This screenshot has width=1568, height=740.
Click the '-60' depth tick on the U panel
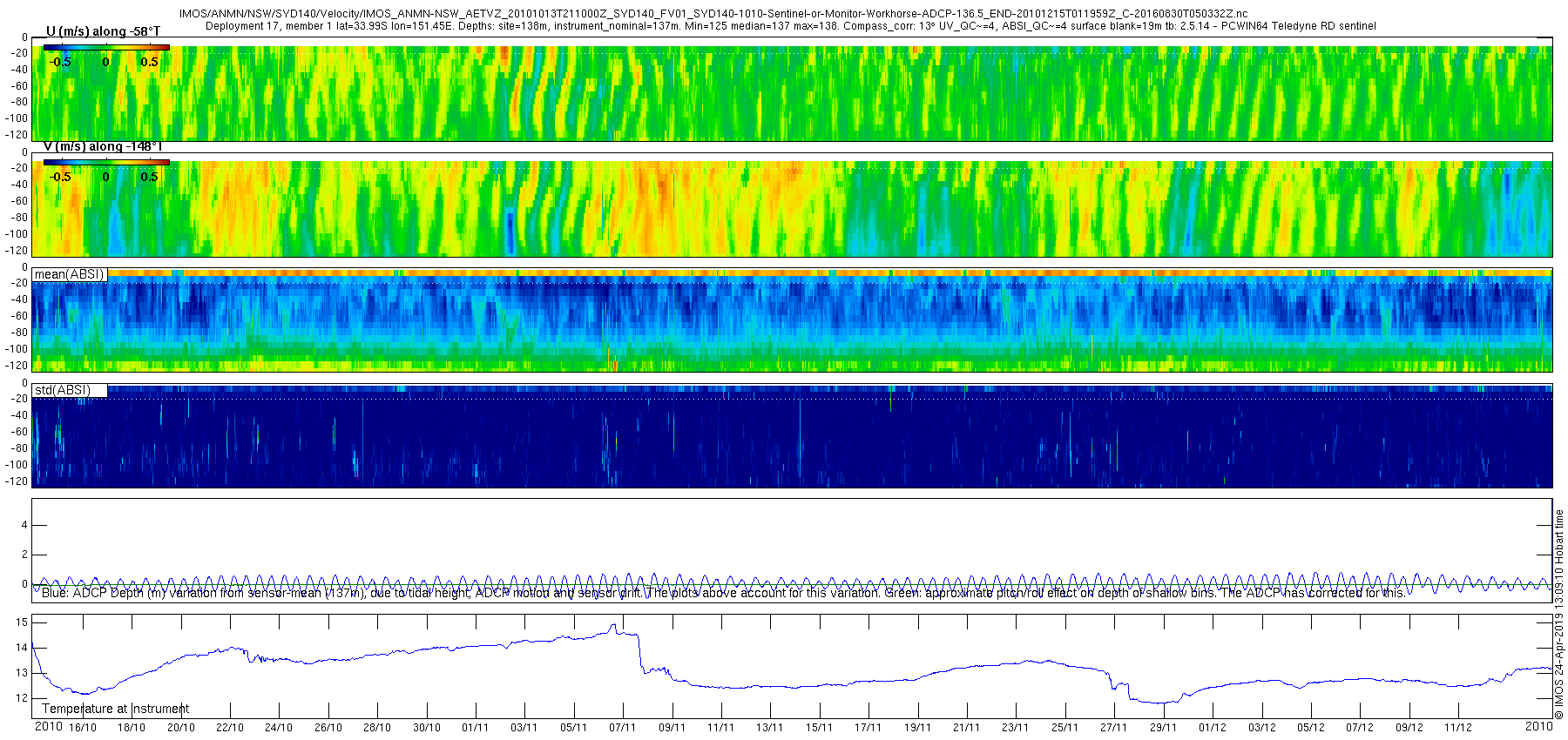point(19,86)
